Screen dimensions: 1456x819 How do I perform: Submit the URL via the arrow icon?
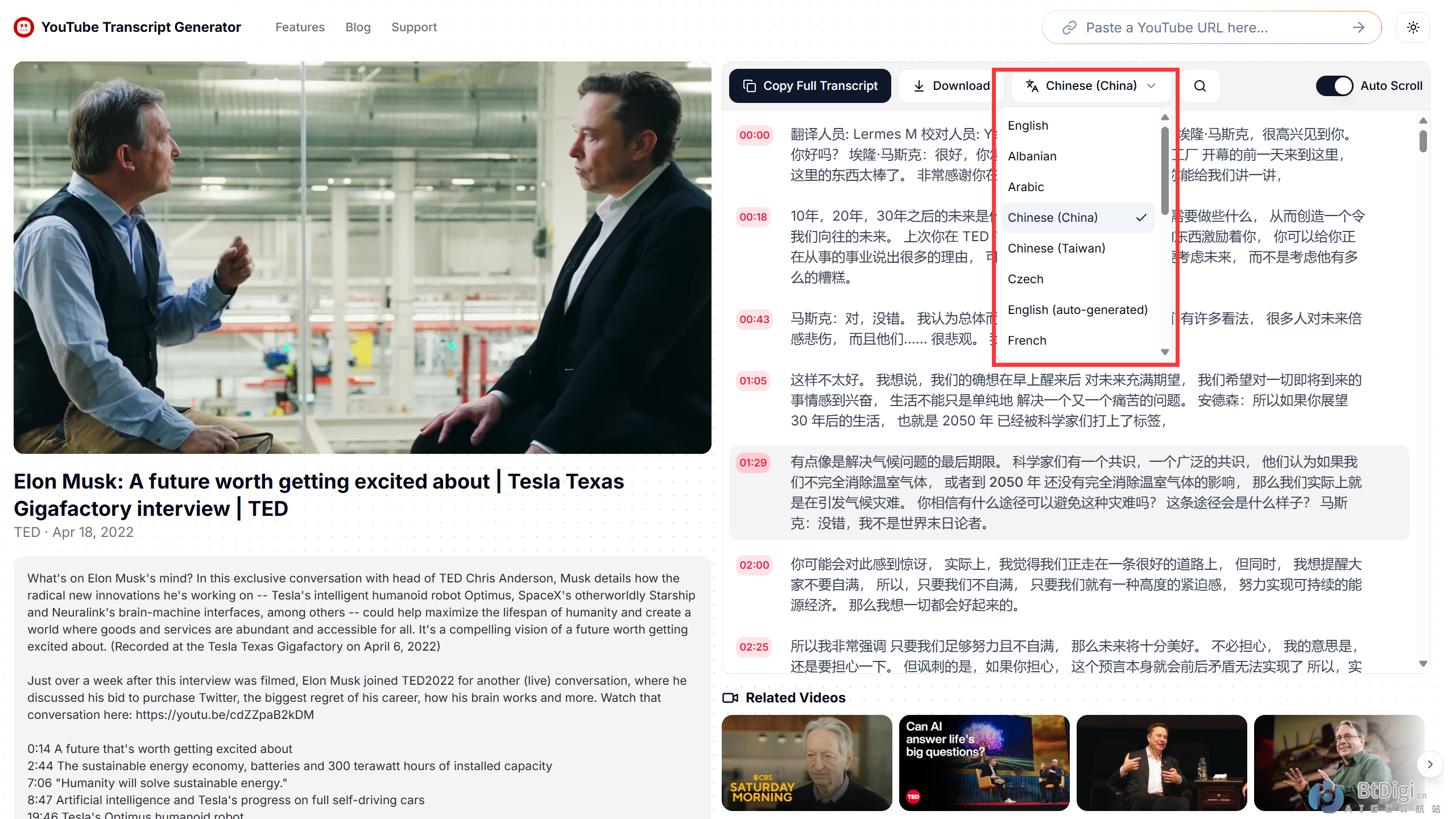pos(1359,27)
